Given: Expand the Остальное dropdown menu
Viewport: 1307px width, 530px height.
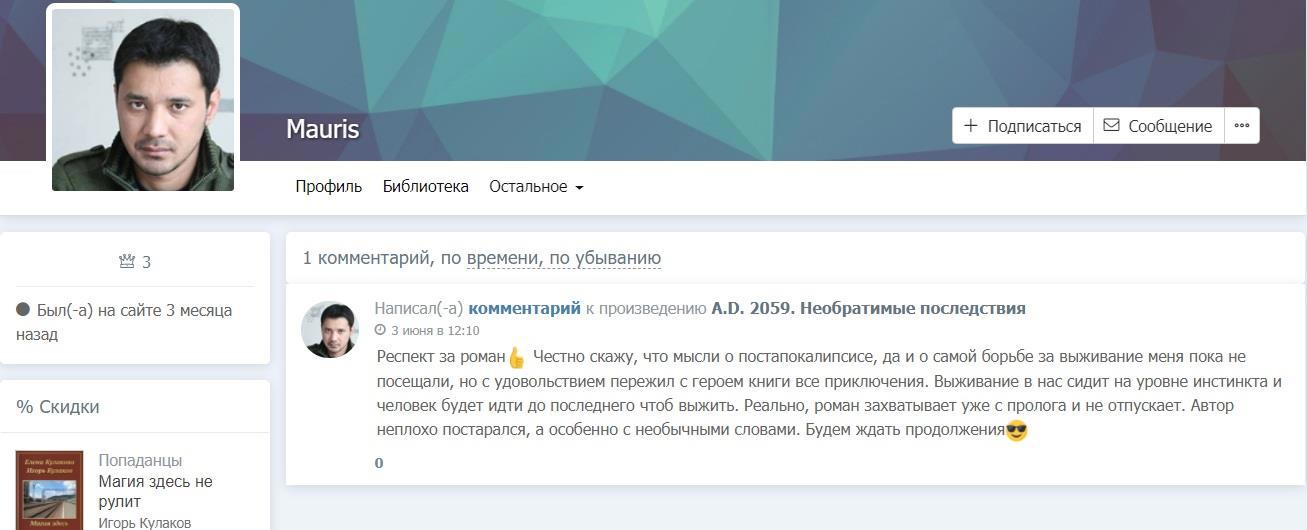Looking at the screenshot, I should [x=535, y=186].
